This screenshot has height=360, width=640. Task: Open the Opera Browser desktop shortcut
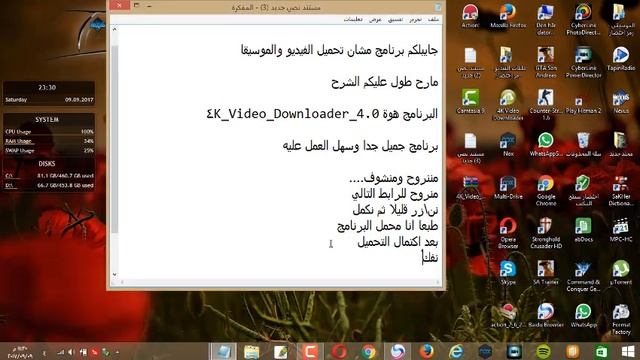508,233
